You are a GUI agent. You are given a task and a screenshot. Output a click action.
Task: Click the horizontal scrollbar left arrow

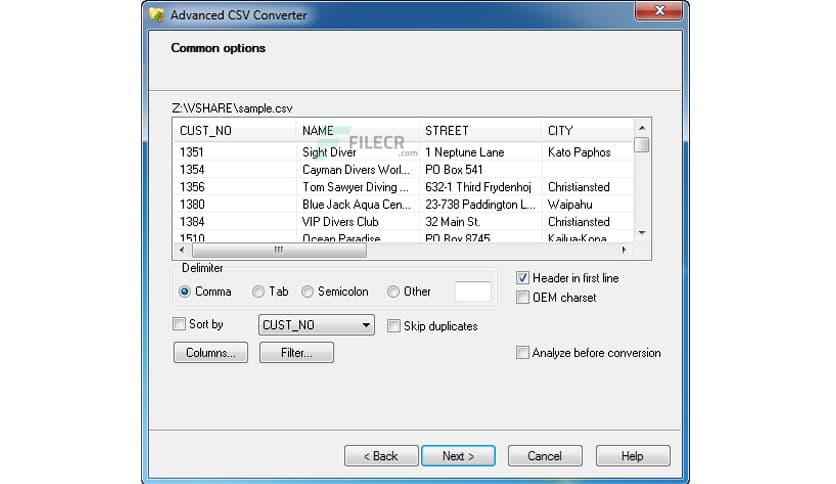(x=182, y=250)
